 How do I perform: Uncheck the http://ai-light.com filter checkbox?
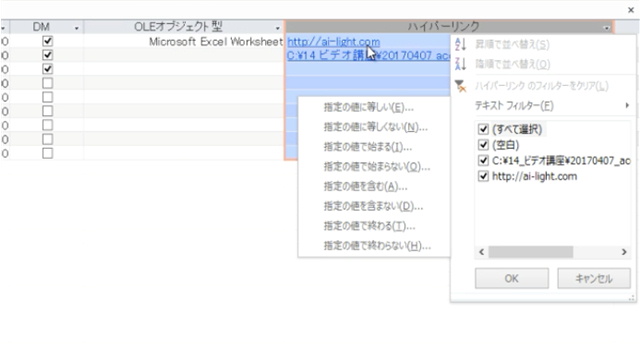(483, 176)
